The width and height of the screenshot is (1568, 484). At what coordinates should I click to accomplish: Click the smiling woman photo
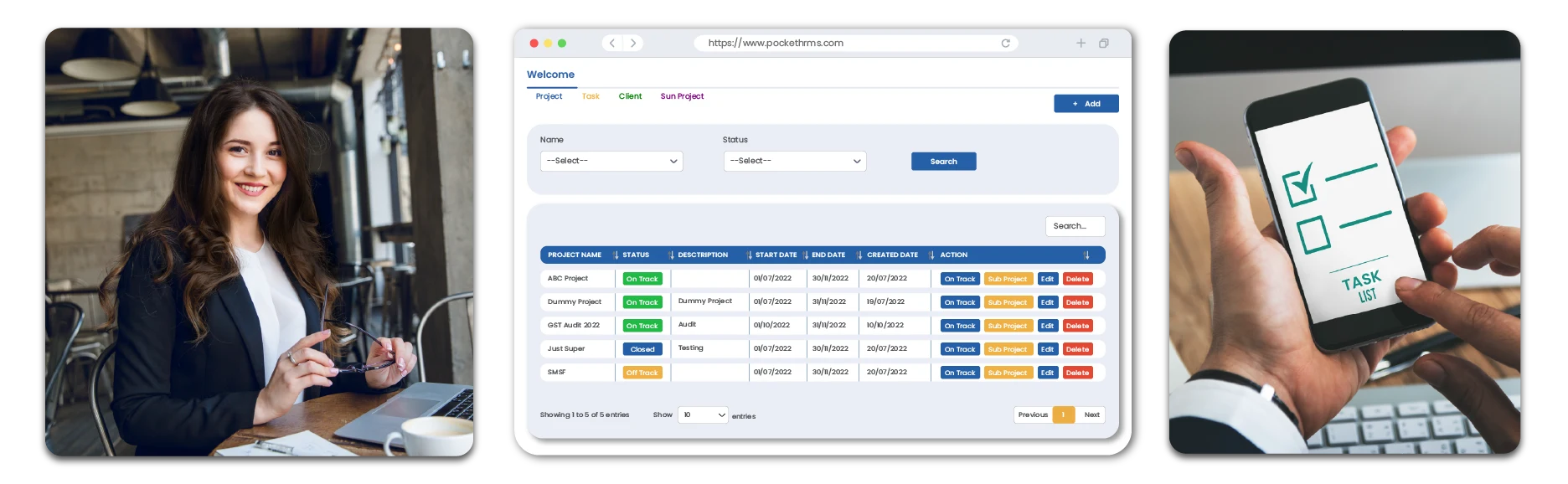pyautogui.click(x=260, y=242)
